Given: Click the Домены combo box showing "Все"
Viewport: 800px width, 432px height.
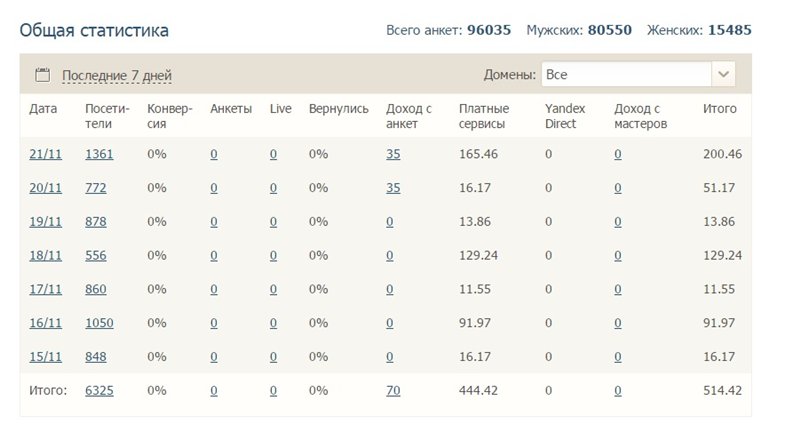Looking at the screenshot, I should pos(627,75).
